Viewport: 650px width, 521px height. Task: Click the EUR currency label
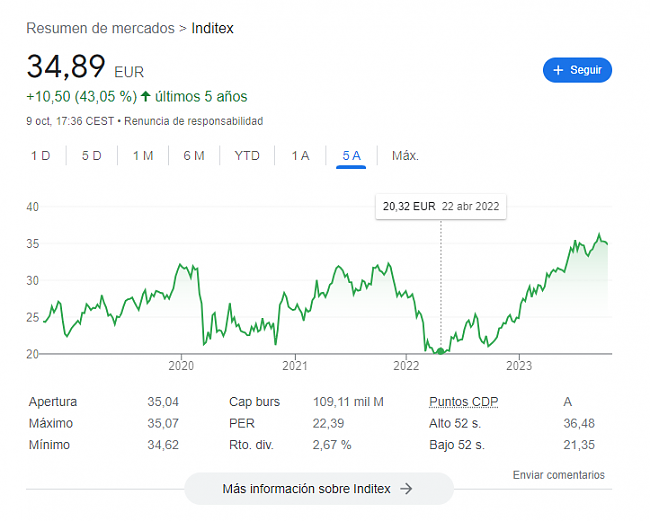(129, 72)
